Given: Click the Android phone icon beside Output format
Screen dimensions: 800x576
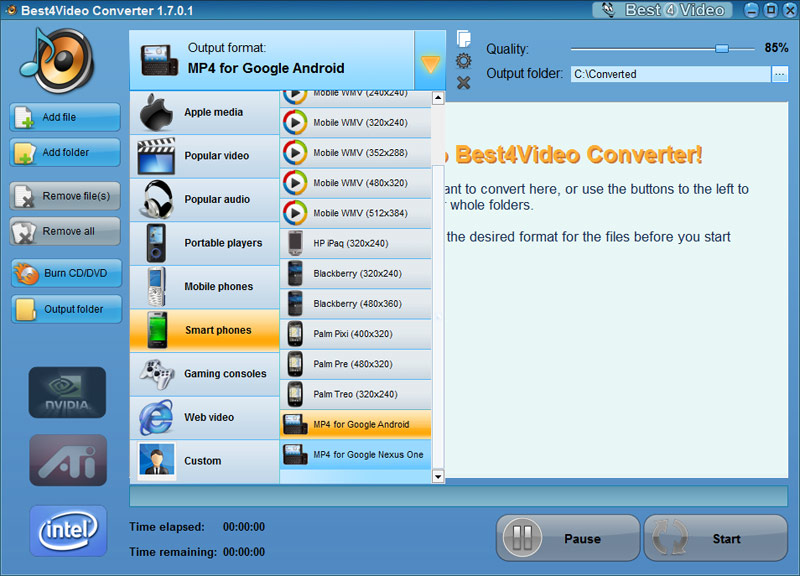Looking at the screenshot, I should [x=159, y=60].
